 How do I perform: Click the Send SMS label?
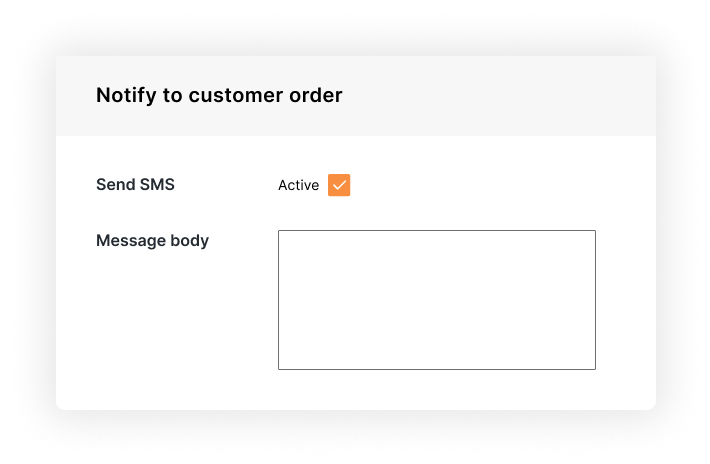tap(135, 185)
